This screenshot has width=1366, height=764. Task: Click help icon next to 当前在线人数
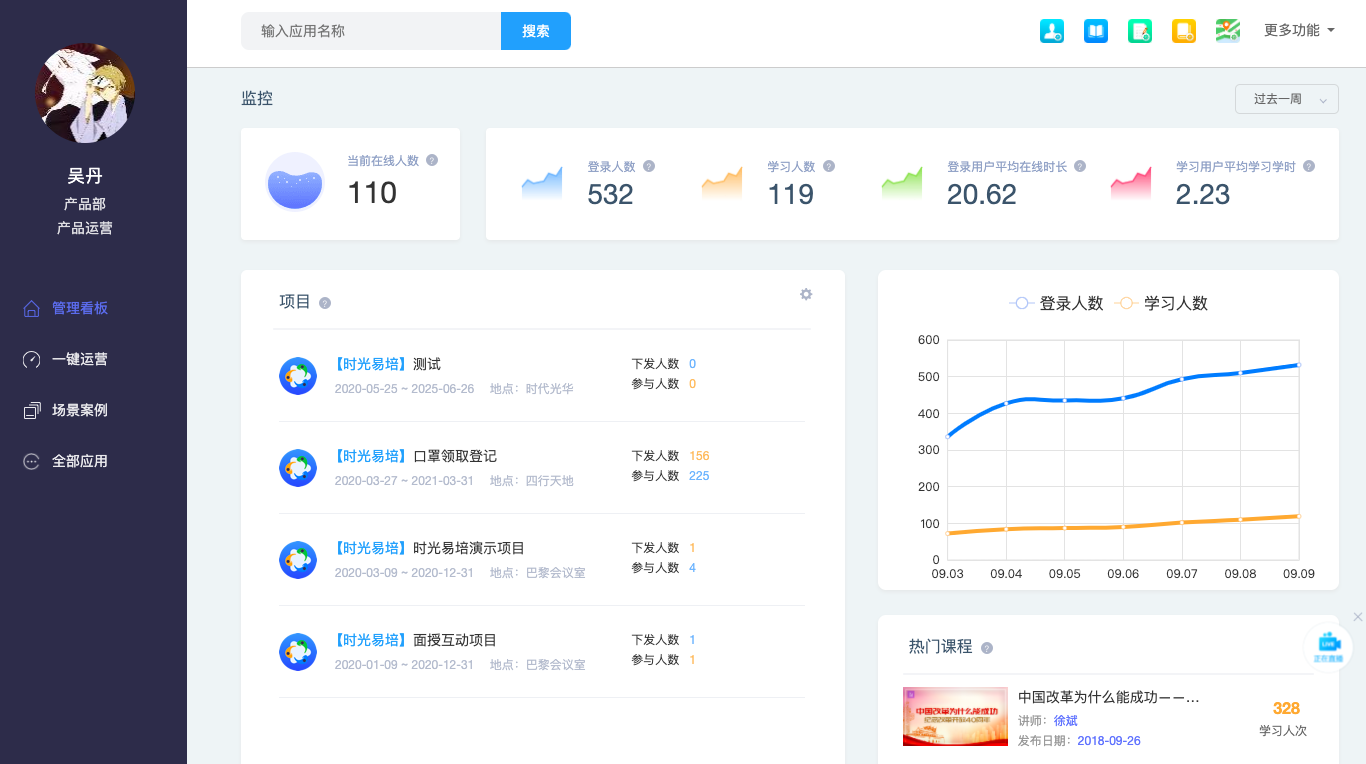pyautogui.click(x=432, y=160)
